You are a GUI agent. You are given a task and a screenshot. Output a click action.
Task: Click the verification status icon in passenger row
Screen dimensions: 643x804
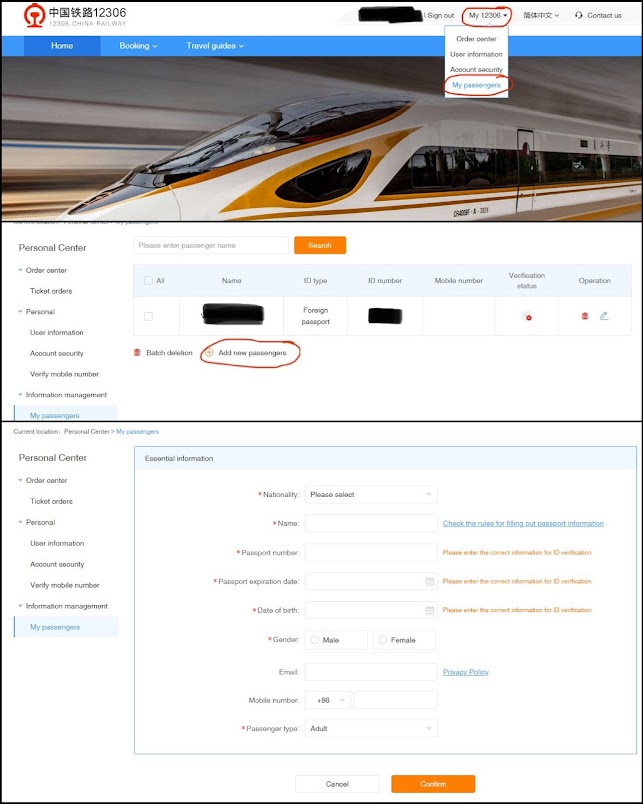[x=527, y=316]
